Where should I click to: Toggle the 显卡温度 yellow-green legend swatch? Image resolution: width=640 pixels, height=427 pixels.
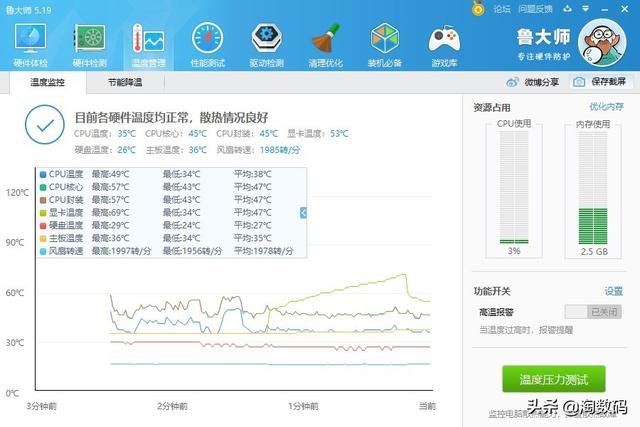point(43,213)
